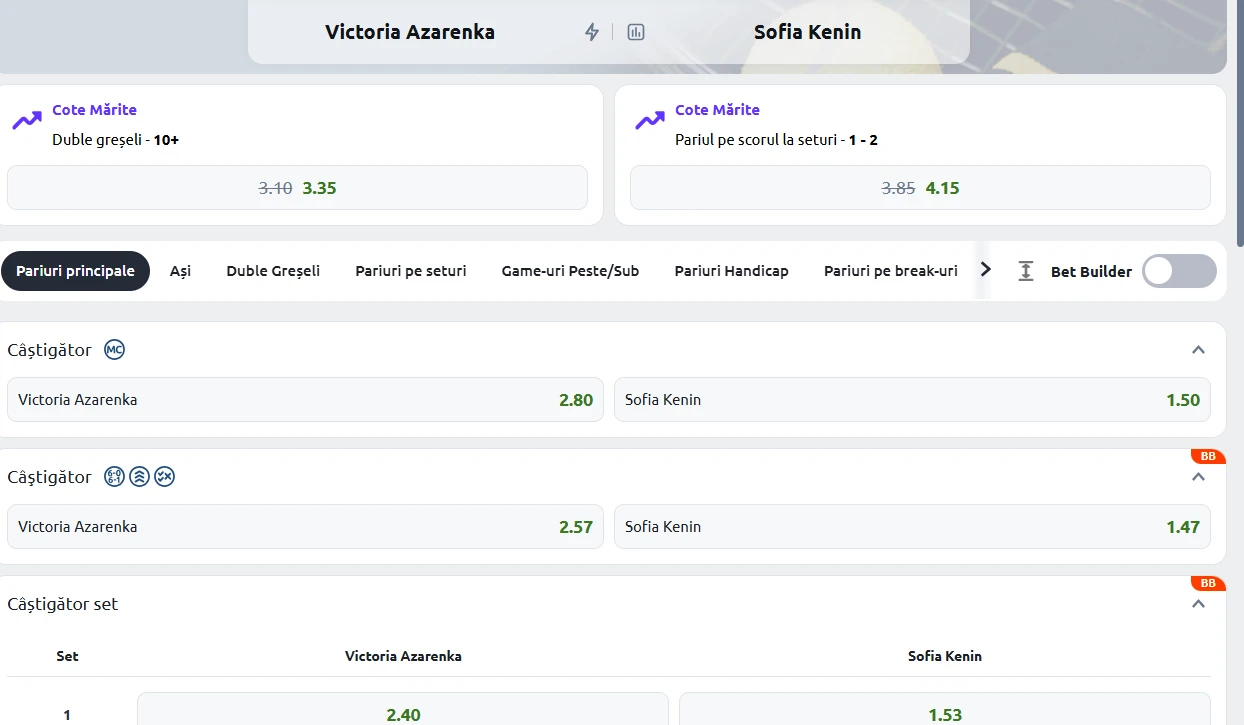Toggle the Bet Builder switch
Screen dimensions: 1244x725
(x=1180, y=271)
